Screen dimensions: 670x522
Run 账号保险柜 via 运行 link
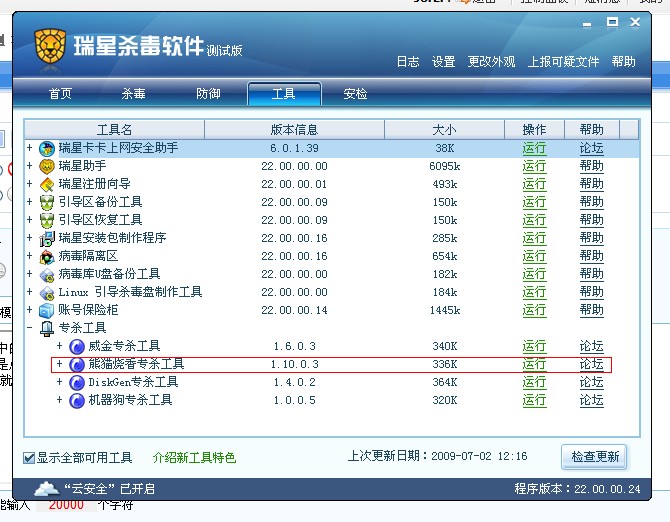pos(534,310)
